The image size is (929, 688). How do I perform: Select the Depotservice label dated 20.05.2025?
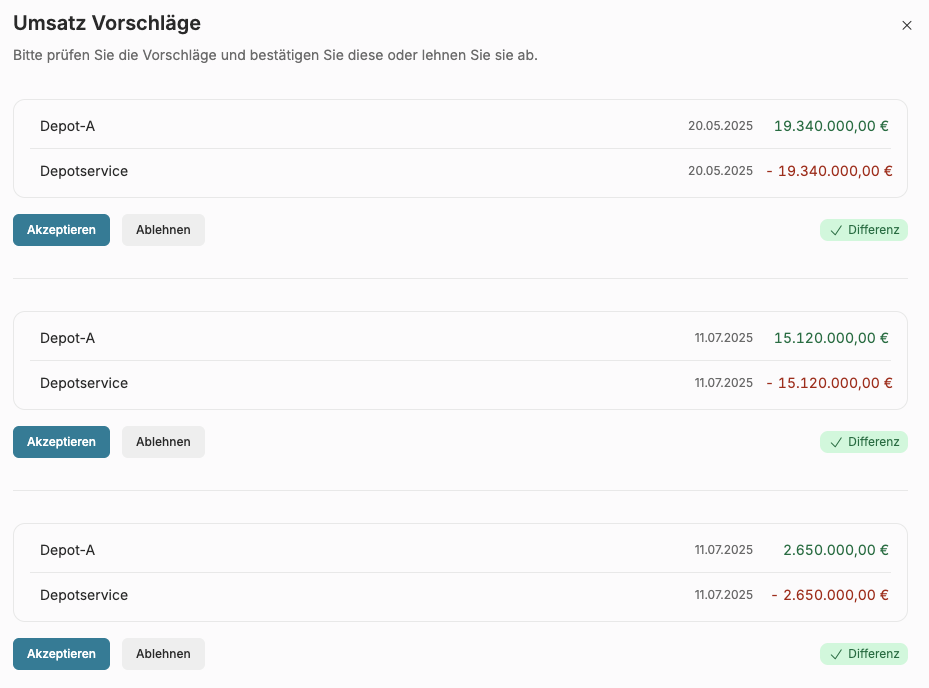(84, 171)
